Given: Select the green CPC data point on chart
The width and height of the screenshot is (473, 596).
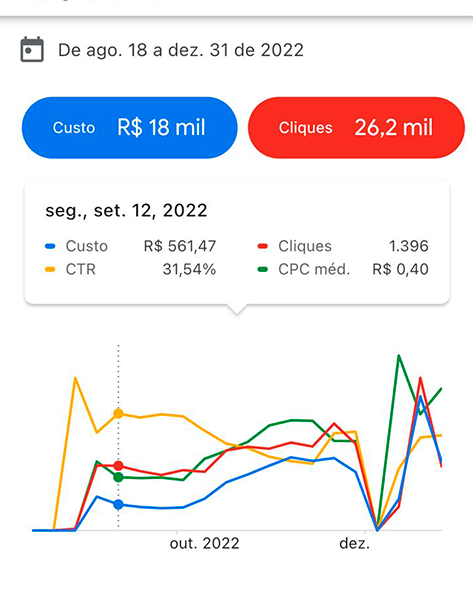Looking at the screenshot, I should pos(119,477).
